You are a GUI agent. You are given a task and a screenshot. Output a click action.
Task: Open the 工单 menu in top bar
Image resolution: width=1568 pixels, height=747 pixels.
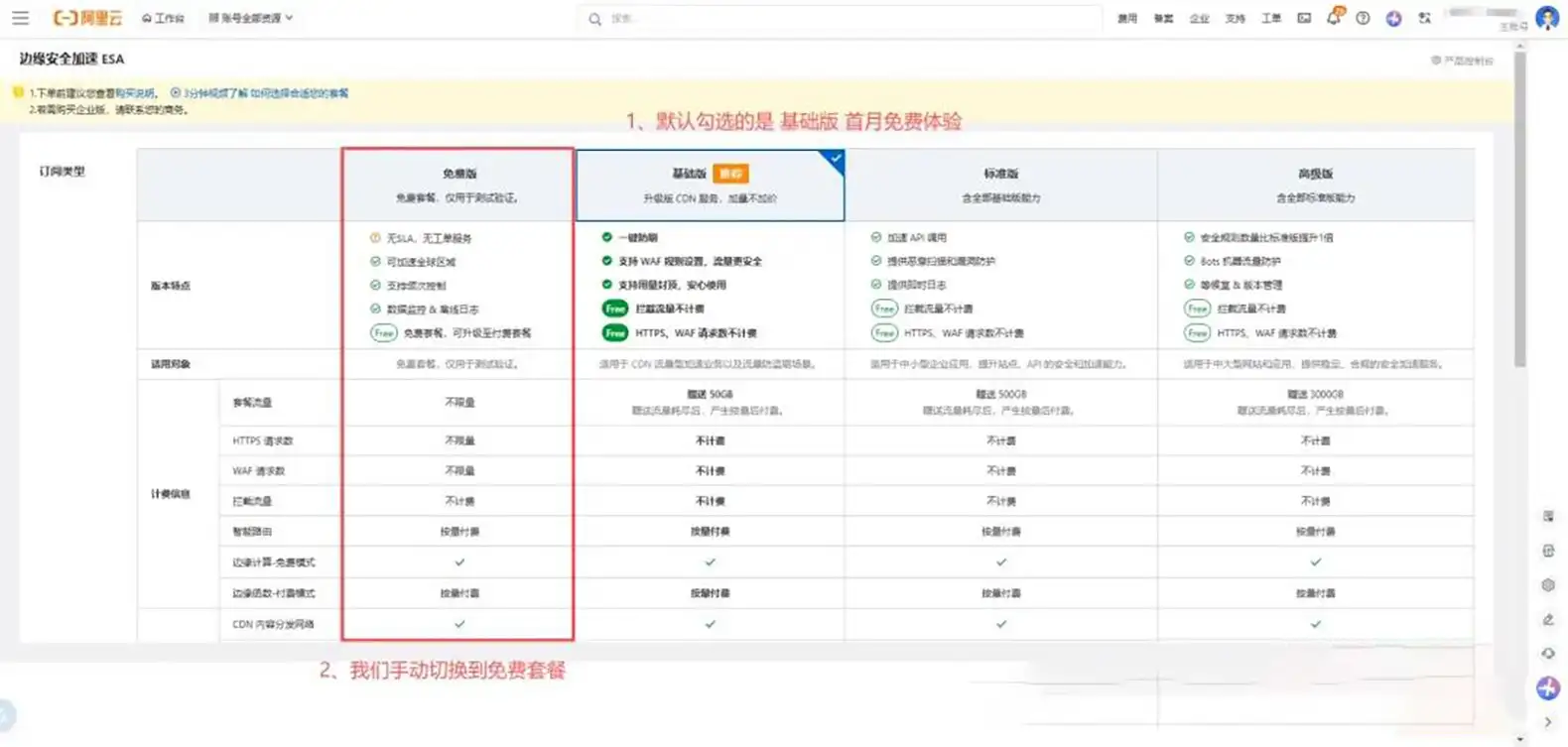(x=1270, y=18)
